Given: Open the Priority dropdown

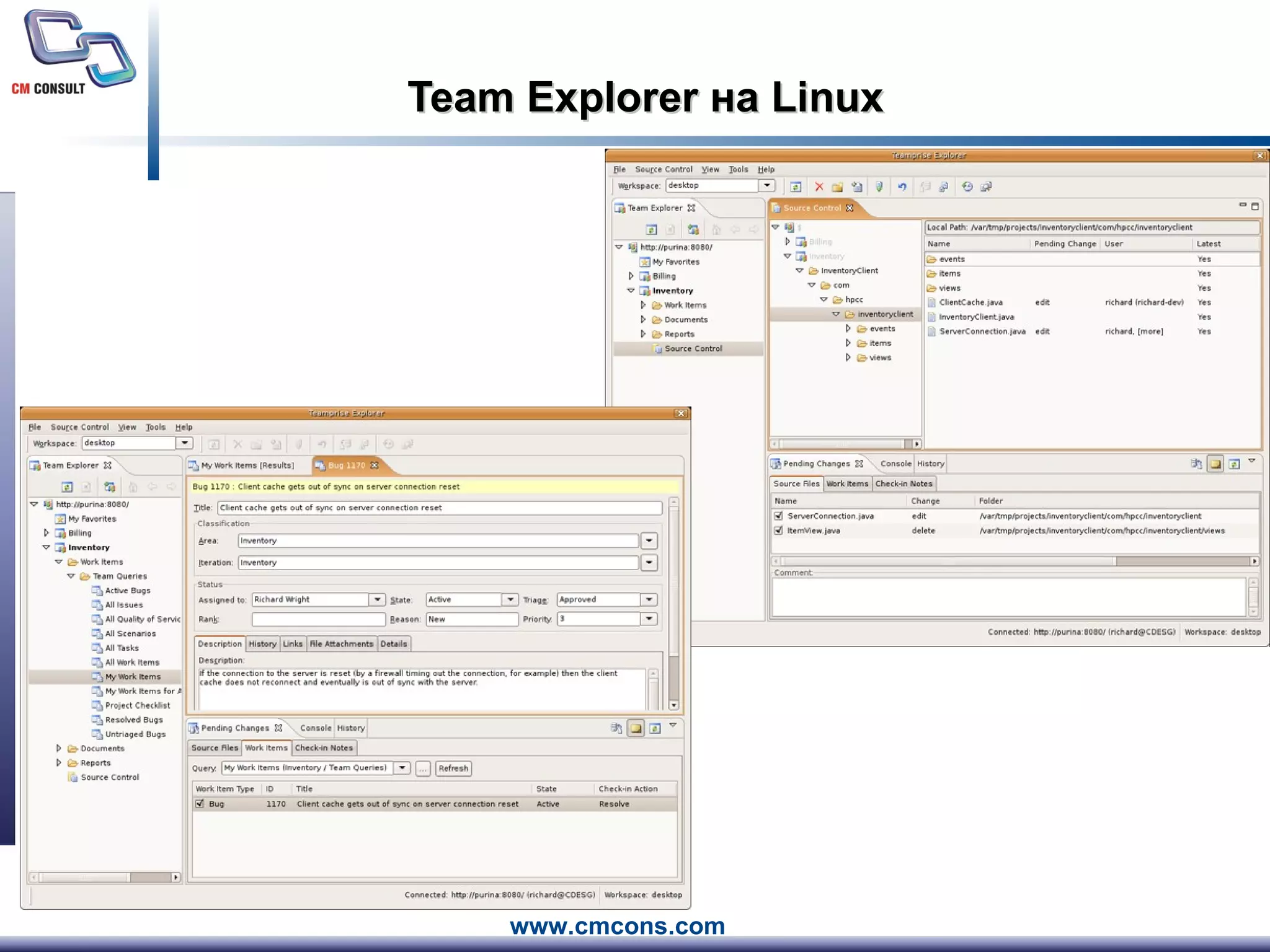Looking at the screenshot, I should click(x=649, y=619).
